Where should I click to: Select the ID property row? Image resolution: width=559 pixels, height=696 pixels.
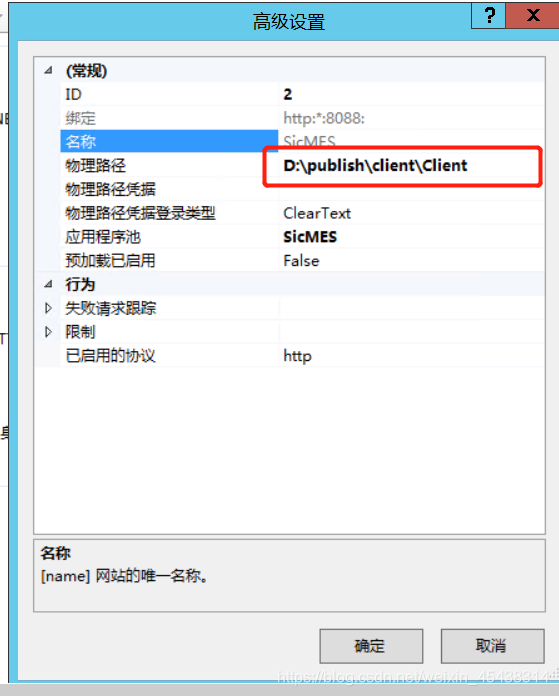tap(302, 94)
